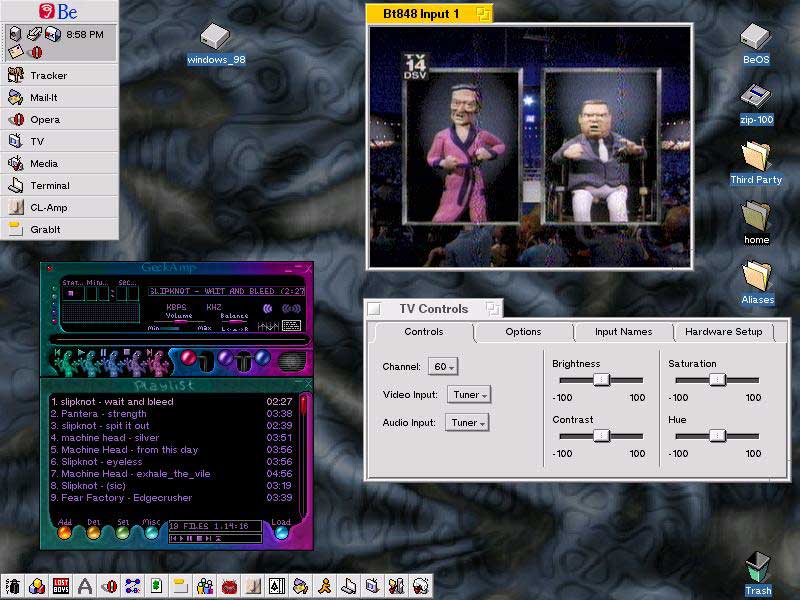The width and height of the screenshot is (800, 600).
Task: Select GrabIt in the Deskbar
Action: [x=59, y=229]
